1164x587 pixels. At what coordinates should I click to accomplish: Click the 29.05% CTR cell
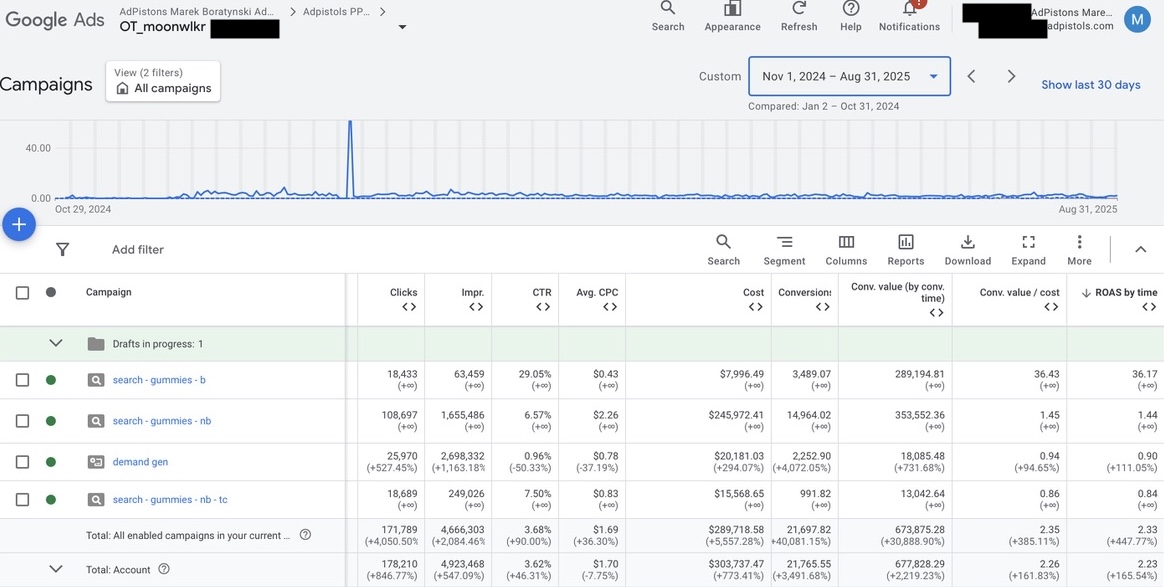534,374
